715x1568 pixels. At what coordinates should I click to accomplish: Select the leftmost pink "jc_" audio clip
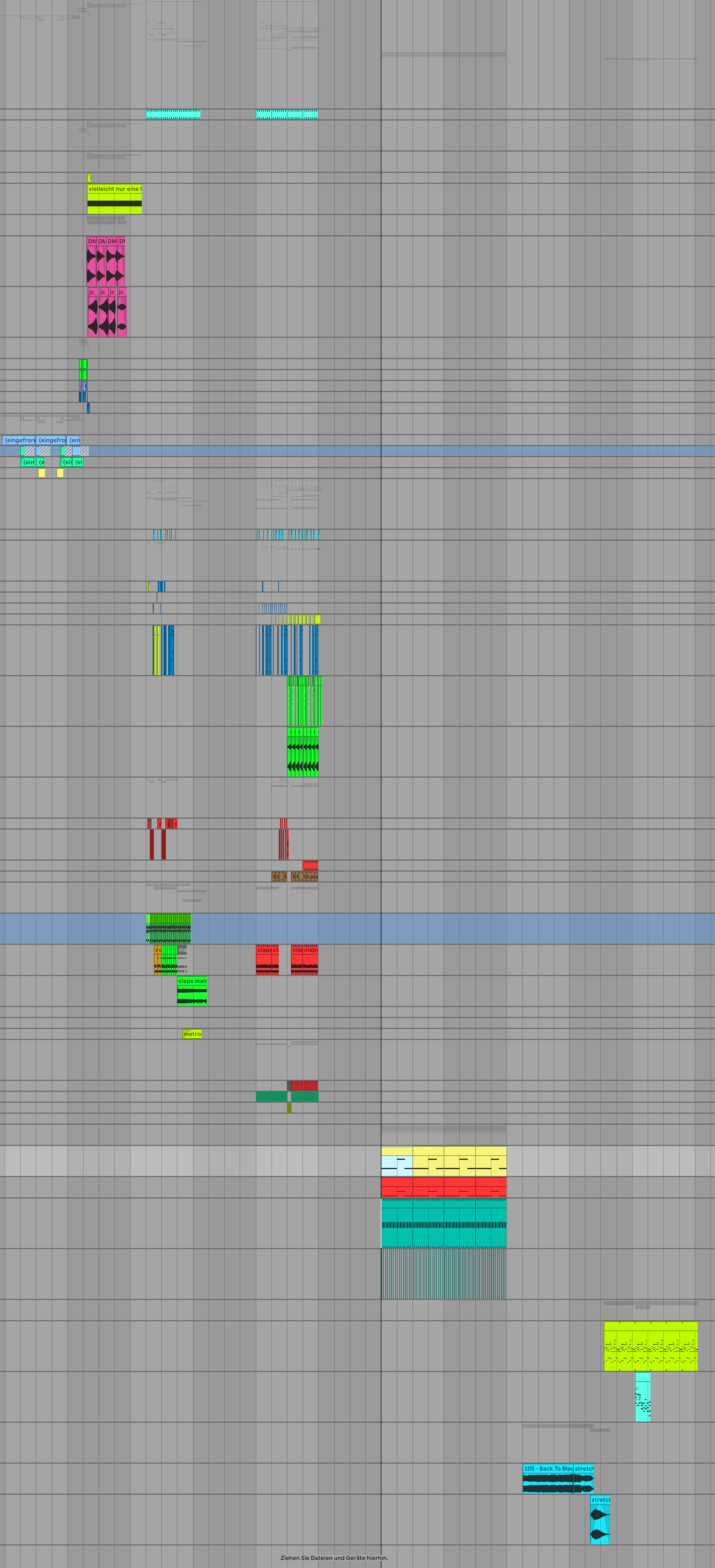92,312
